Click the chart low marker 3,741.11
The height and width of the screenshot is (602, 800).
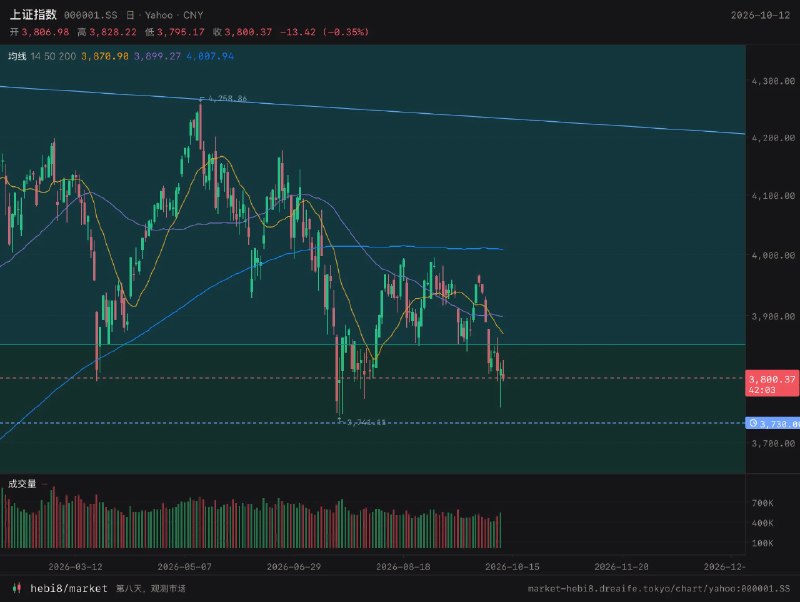[x=366, y=422]
